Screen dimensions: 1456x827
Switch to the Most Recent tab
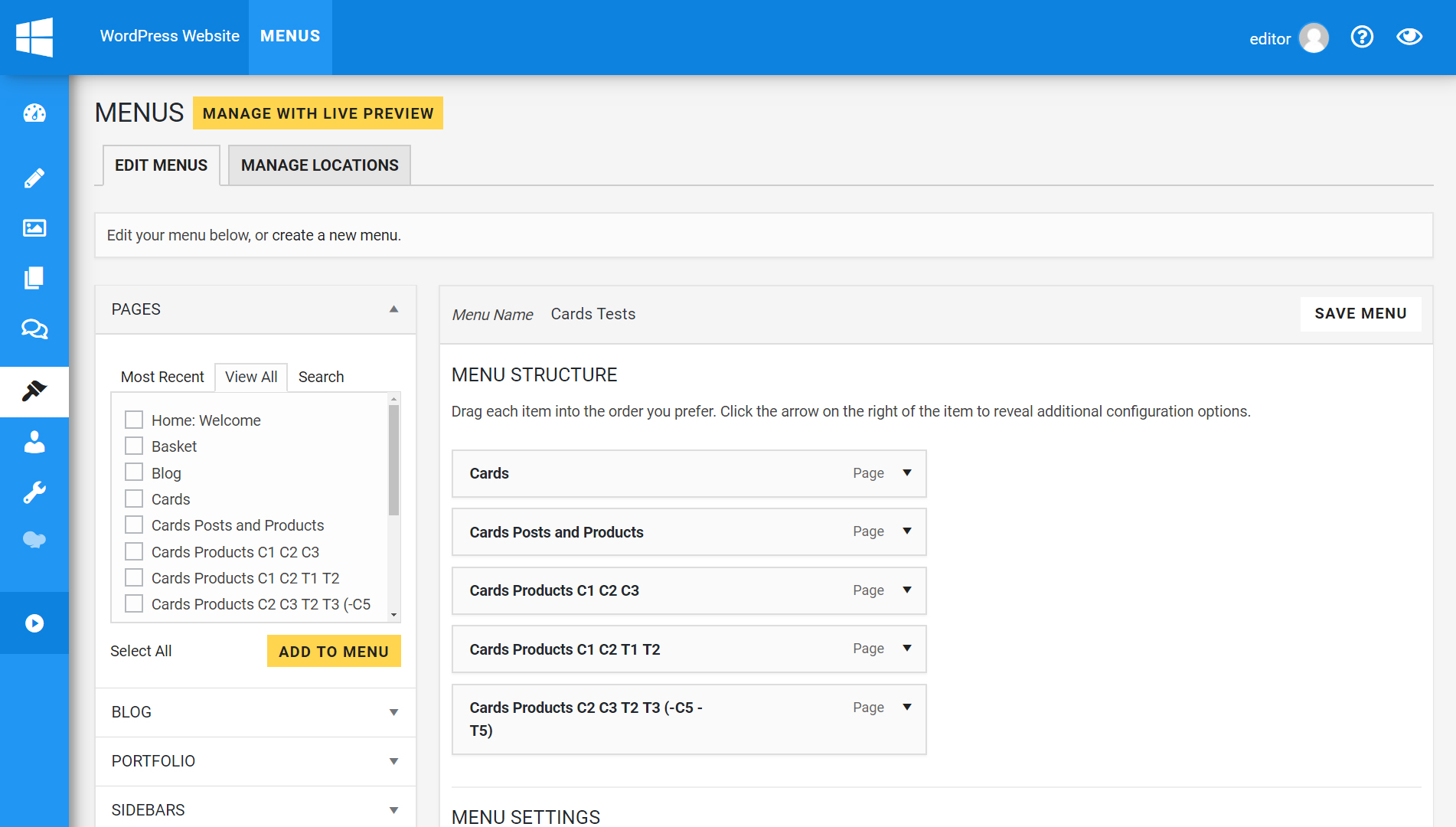coord(162,377)
